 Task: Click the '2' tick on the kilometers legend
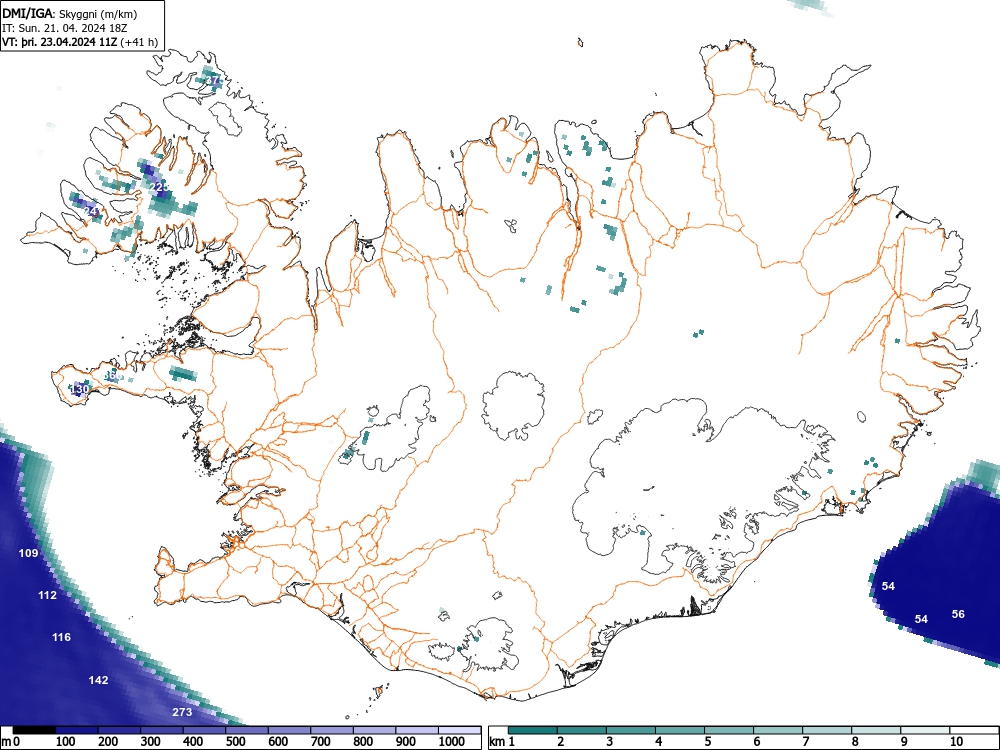point(560,742)
